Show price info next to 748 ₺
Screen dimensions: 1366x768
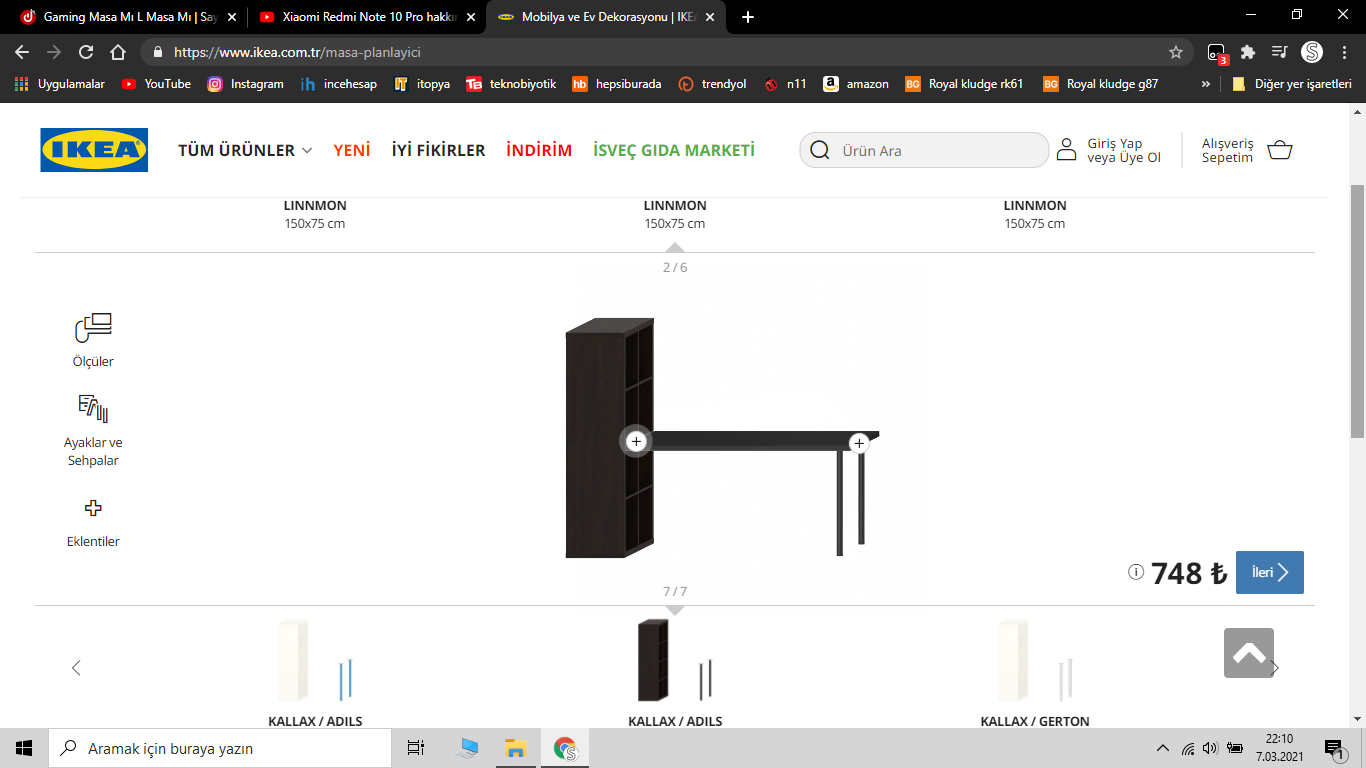coord(1136,572)
